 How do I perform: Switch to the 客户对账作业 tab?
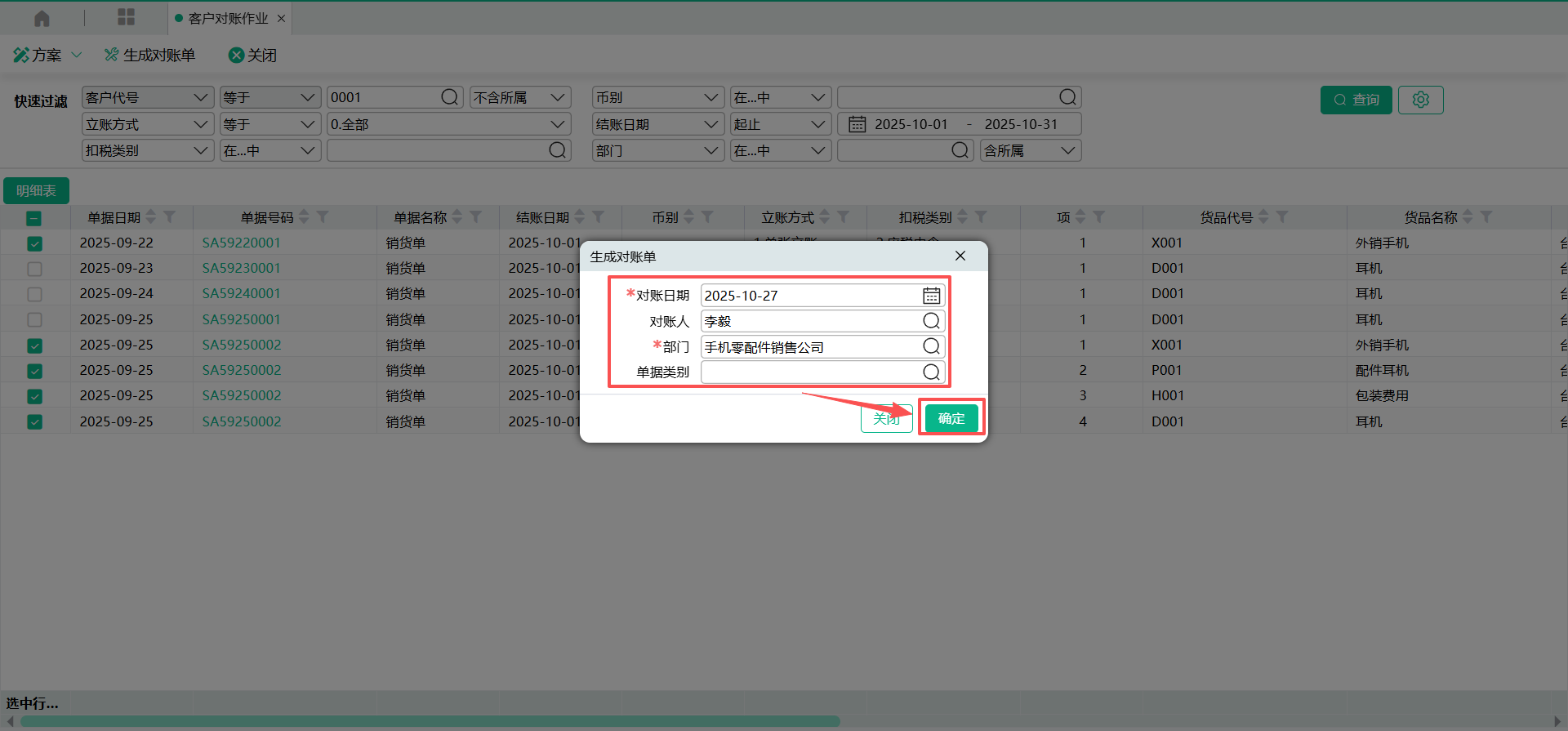pyautogui.click(x=228, y=18)
